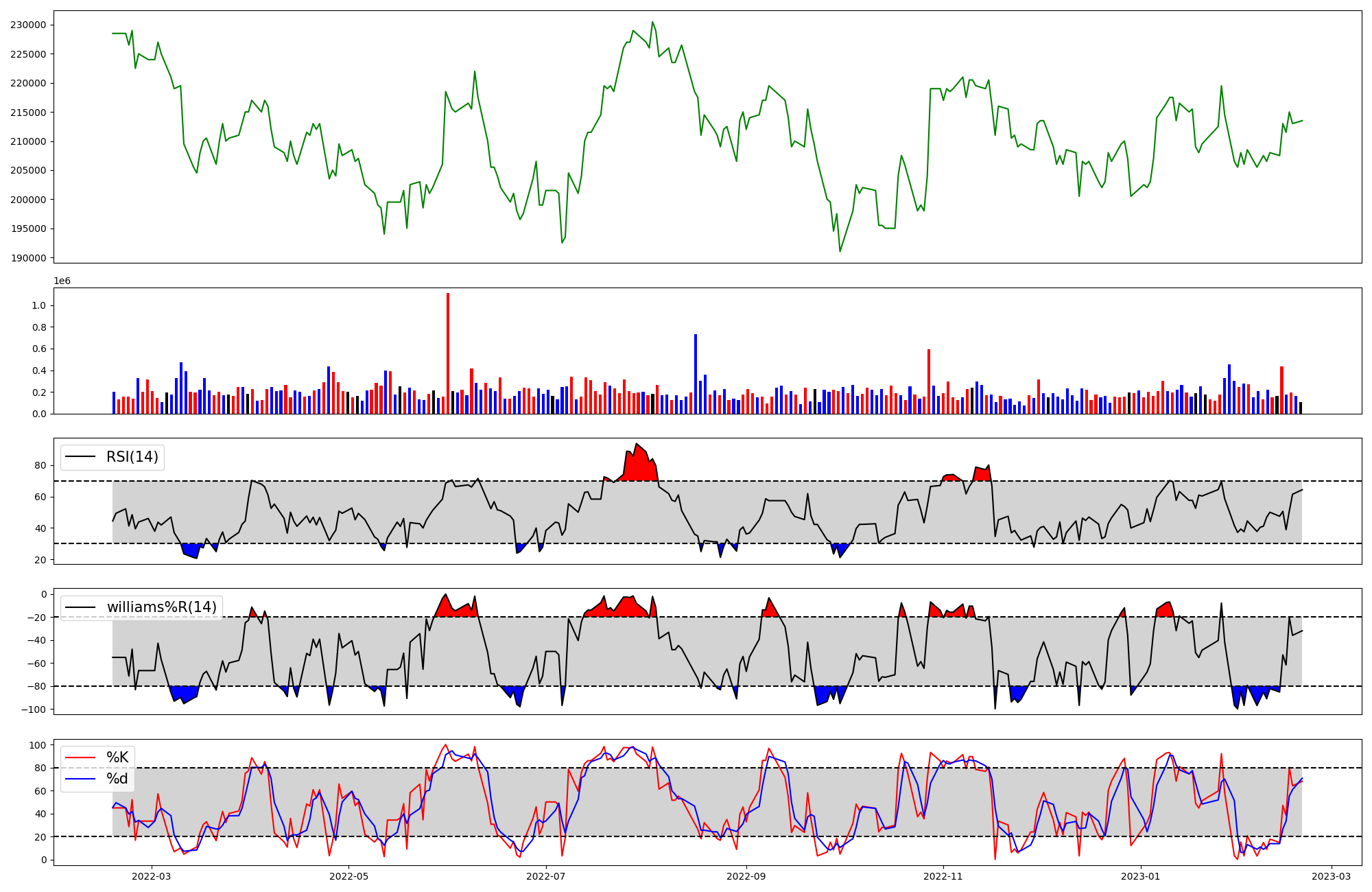The height and width of the screenshot is (892, 1372).
Task: Click the tallest blue volume bar
Action: (696, 374)
